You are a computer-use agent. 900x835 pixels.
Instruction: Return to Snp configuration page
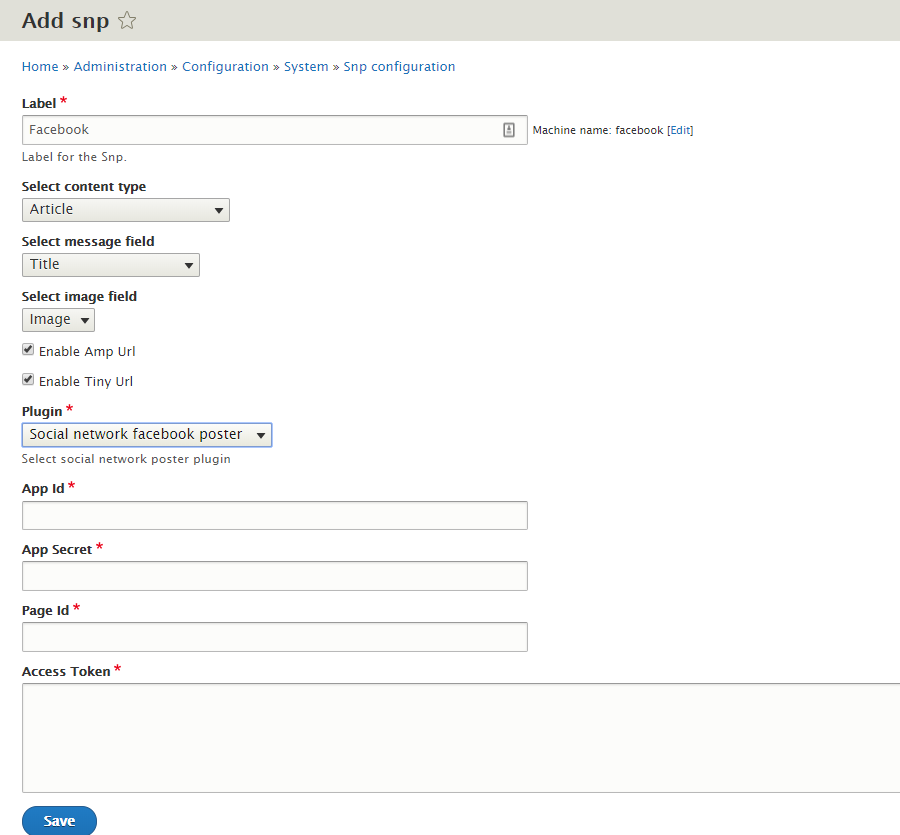pyautogui.click(x=399, y=67)
